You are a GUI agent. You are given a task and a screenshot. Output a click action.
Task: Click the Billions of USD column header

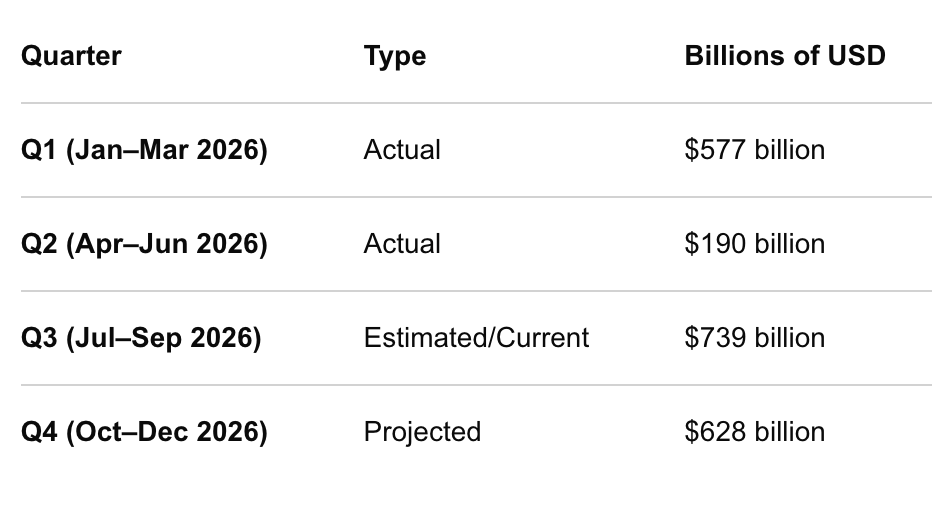(785, 56)
